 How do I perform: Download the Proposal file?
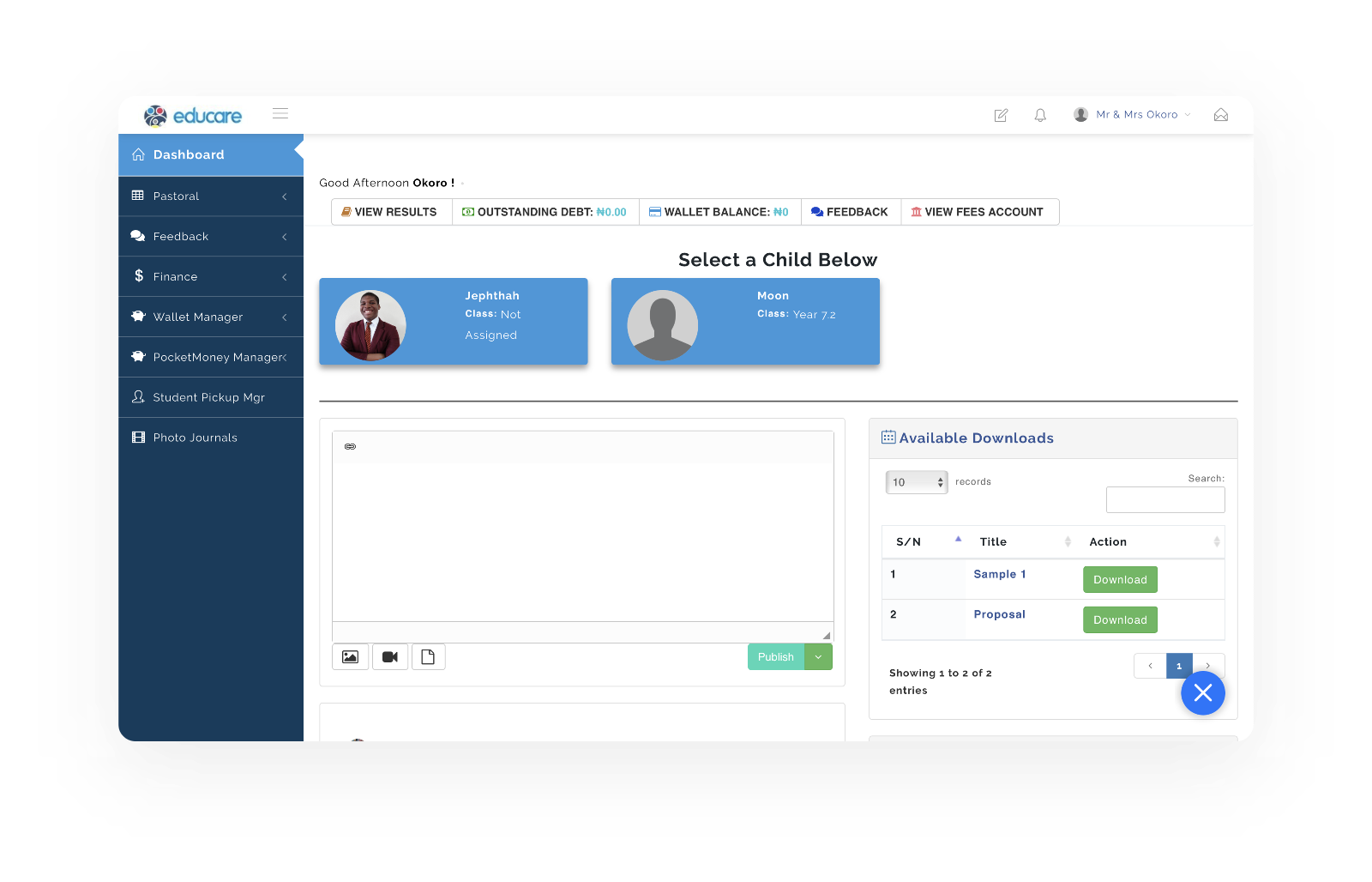coord(1120,620)
